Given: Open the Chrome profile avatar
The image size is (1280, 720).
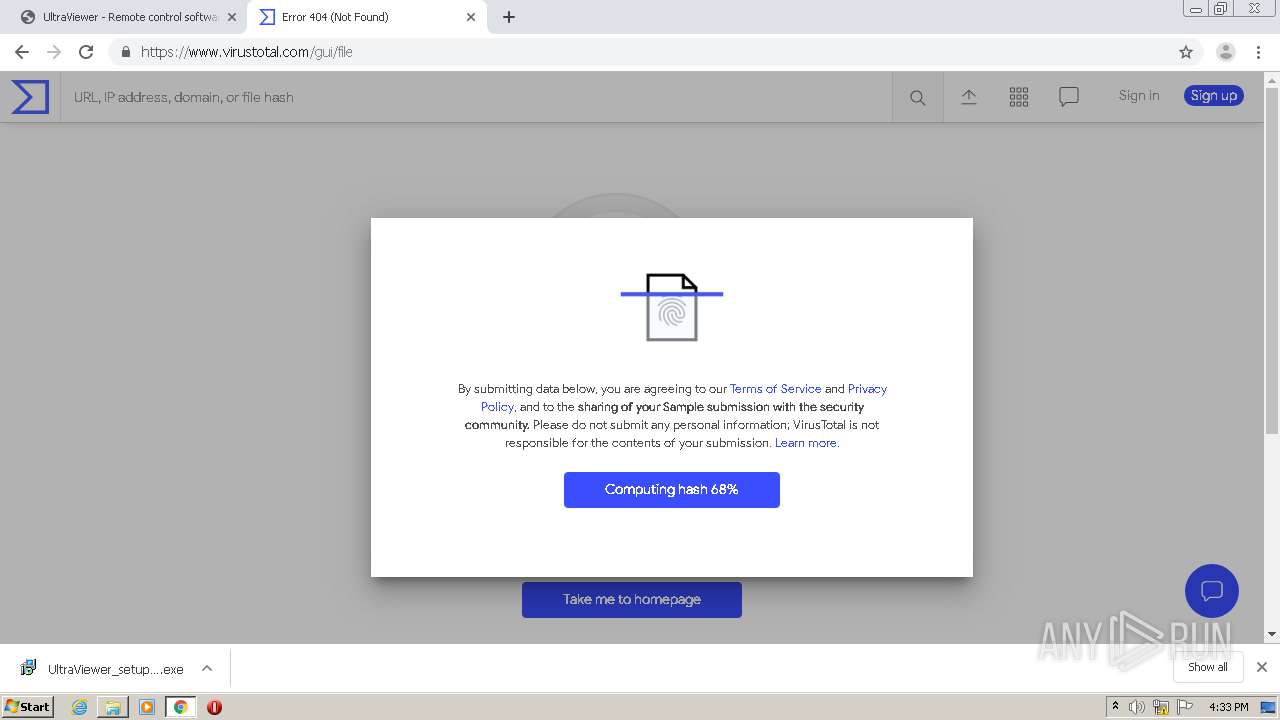Looking at the screenshot, I should (x=1226, y=52).
